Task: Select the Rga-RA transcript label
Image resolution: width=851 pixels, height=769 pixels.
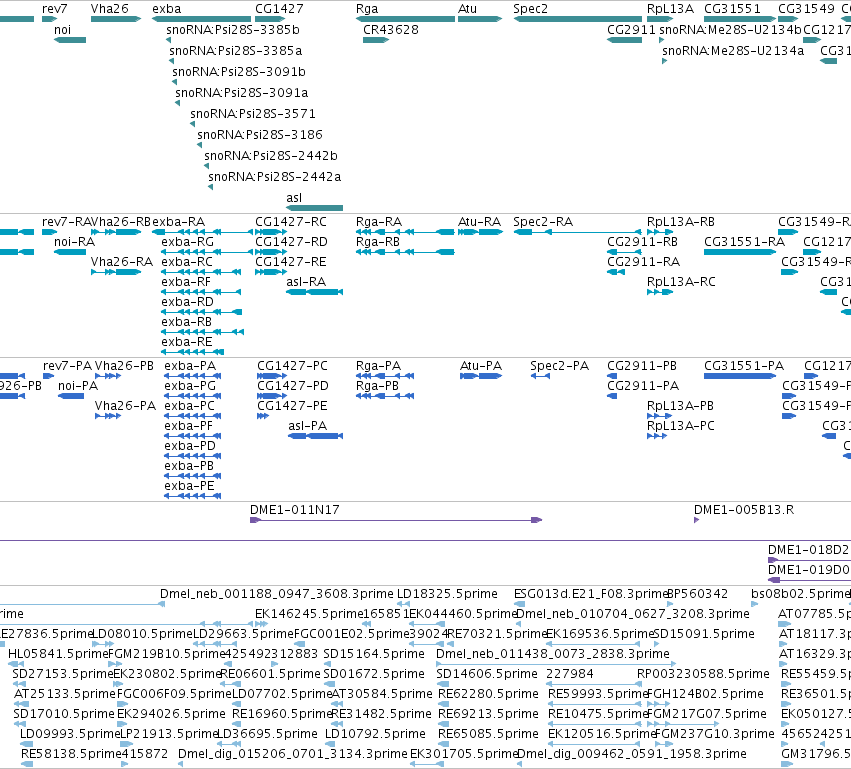Action: coord(379,222)
